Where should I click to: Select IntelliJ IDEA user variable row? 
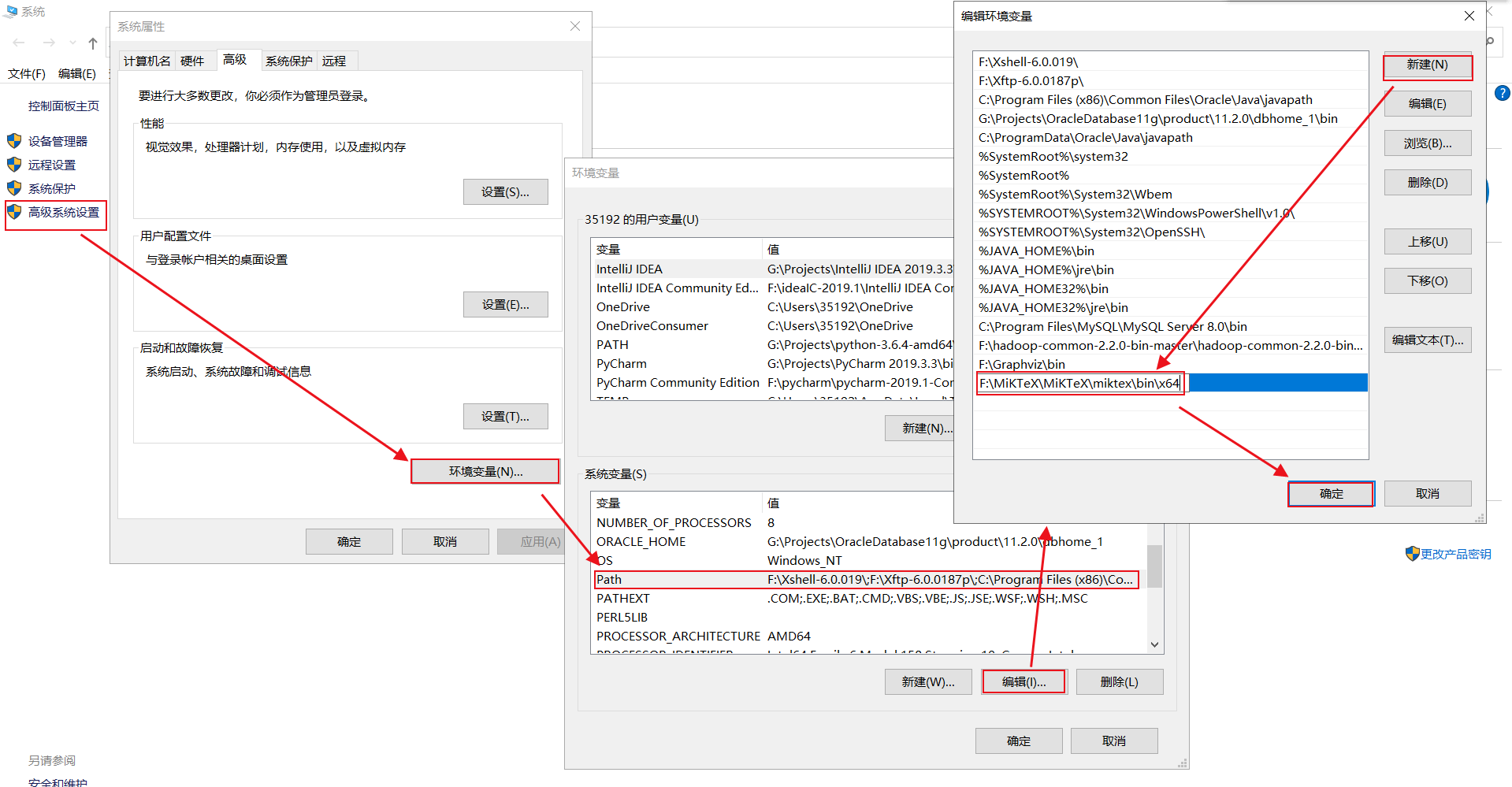(x=773, y=269)
